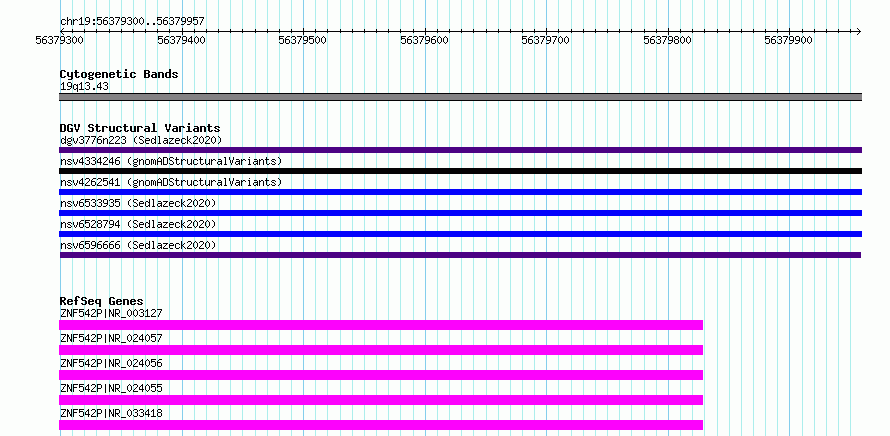The height and width of the screenshot is (436, 890).
Task: Click the 56379900 ruler coordinate
Action: click(788, 40)
